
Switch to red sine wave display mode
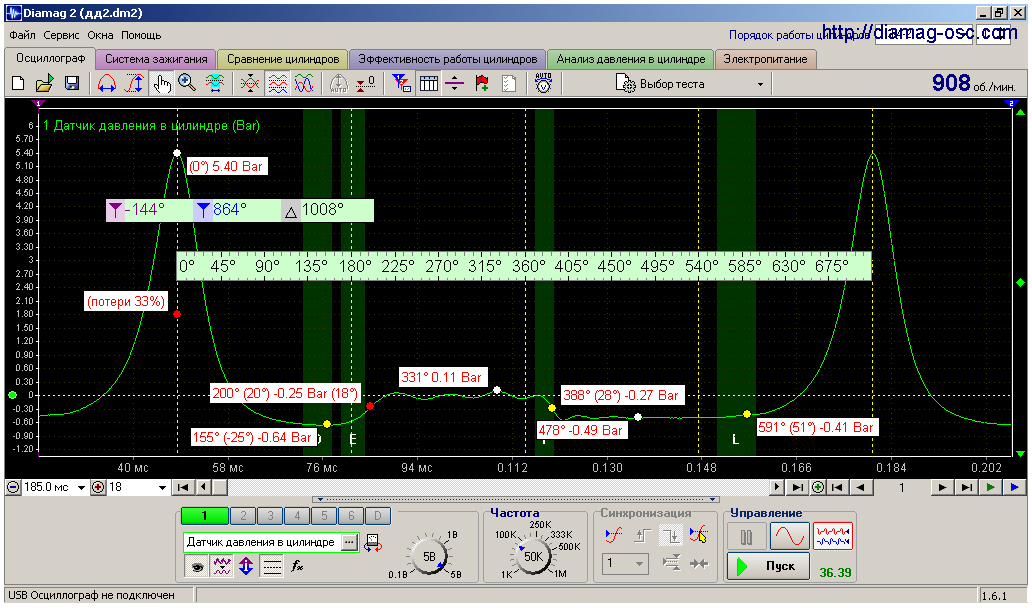[789, 536]
